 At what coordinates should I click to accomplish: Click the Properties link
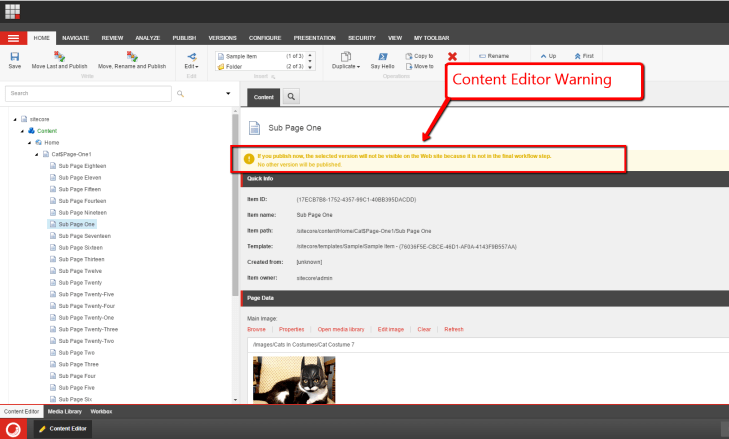[x=292, y=329]
